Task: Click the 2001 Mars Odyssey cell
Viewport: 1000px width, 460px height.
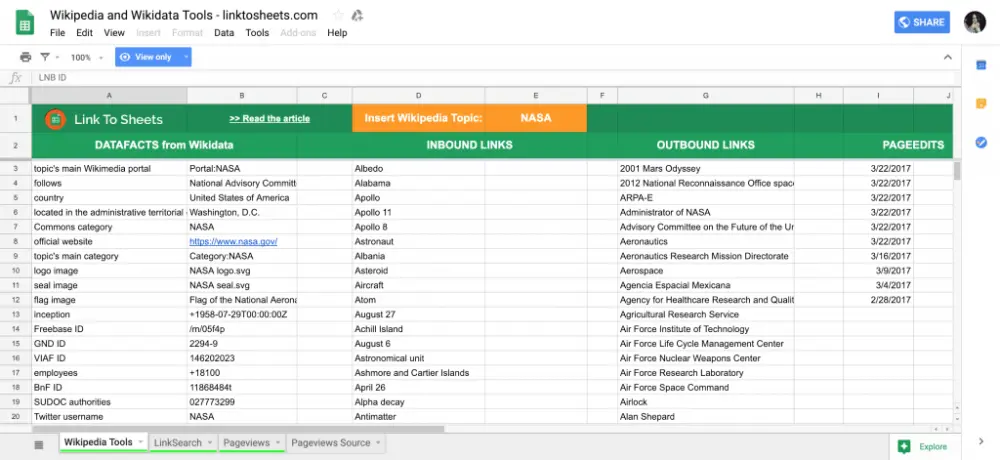Action: coord(705,168)
